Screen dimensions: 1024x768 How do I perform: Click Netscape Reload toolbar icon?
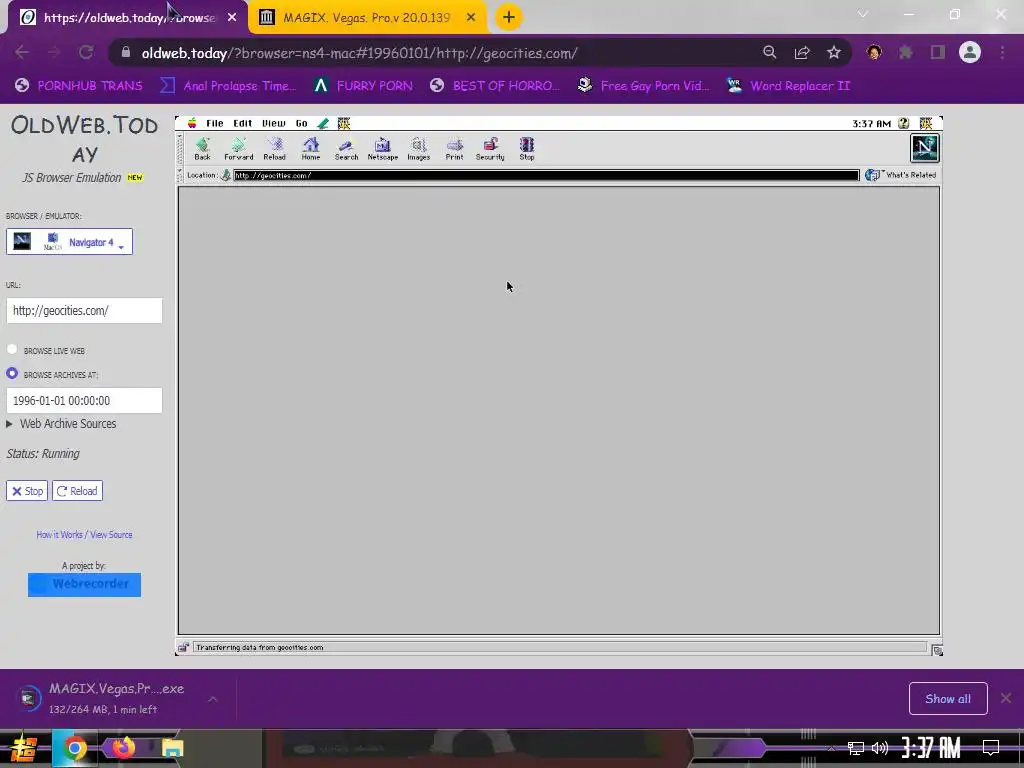274,148
